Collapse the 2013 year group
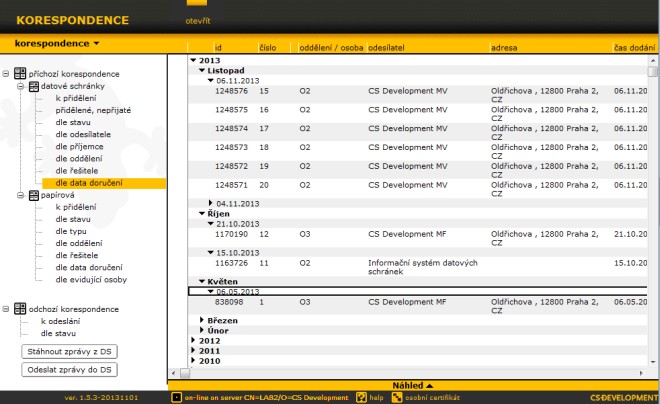Screen dimensions: 660x404 194,61
